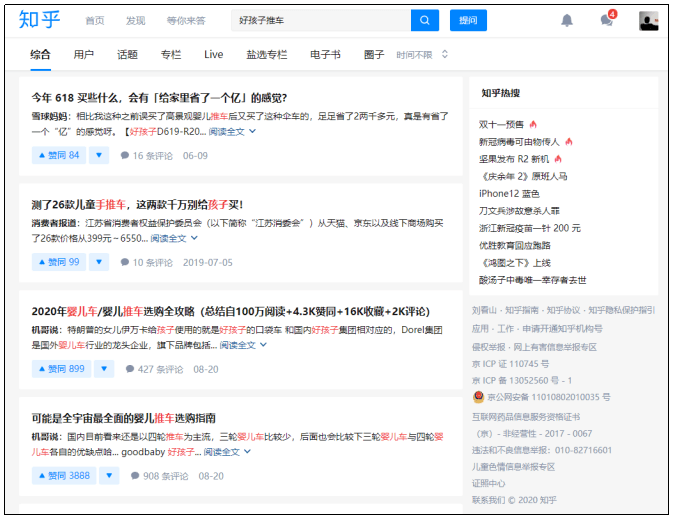The image size is (675, 521).
Task: Expand 阅读全文 on the first result
Action: point(231,131)
